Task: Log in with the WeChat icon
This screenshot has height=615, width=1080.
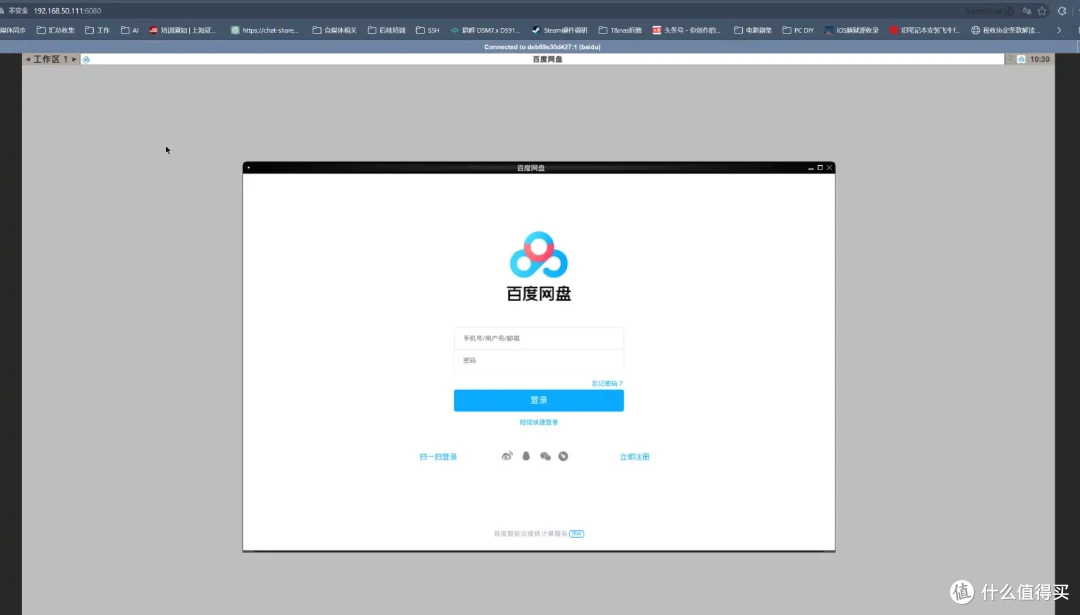Action: click(545, 456)
